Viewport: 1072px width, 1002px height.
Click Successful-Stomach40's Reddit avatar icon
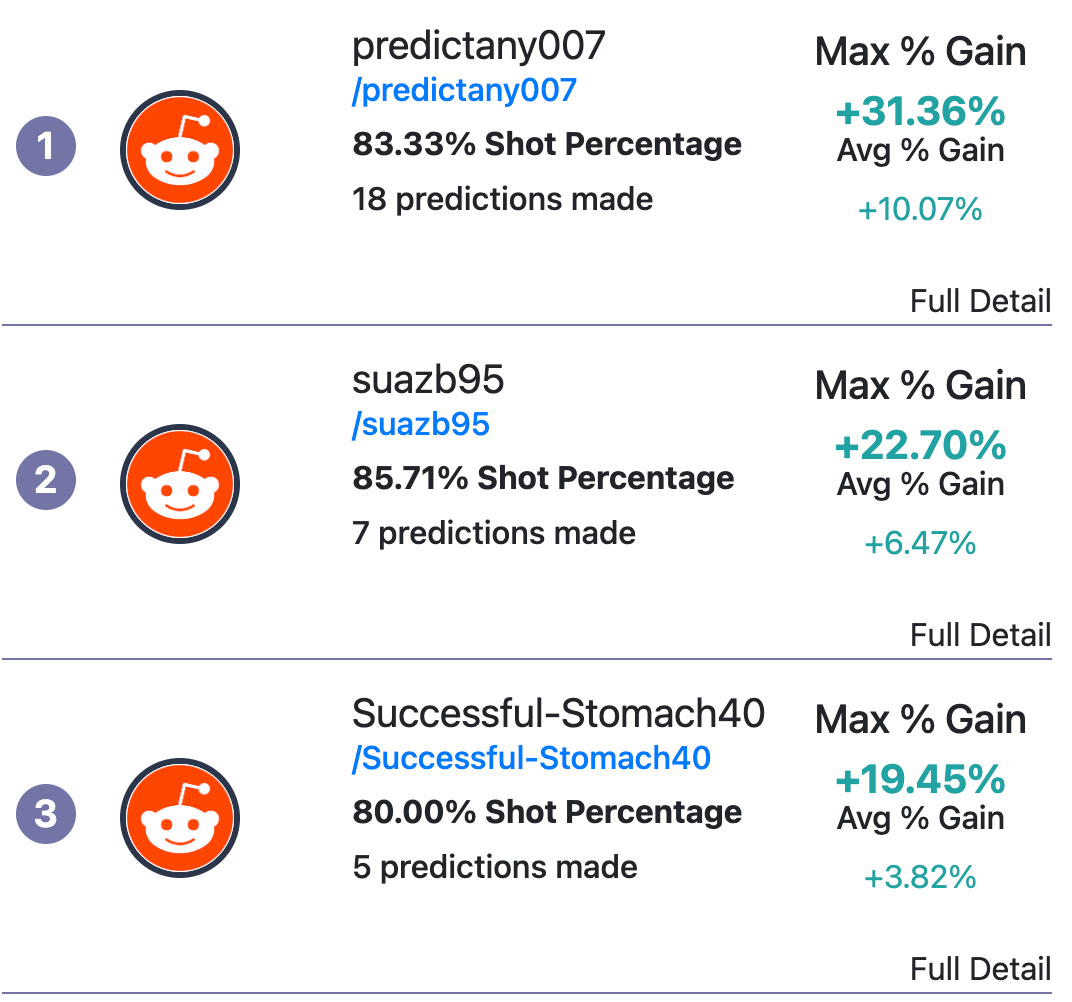click(180, 817)
